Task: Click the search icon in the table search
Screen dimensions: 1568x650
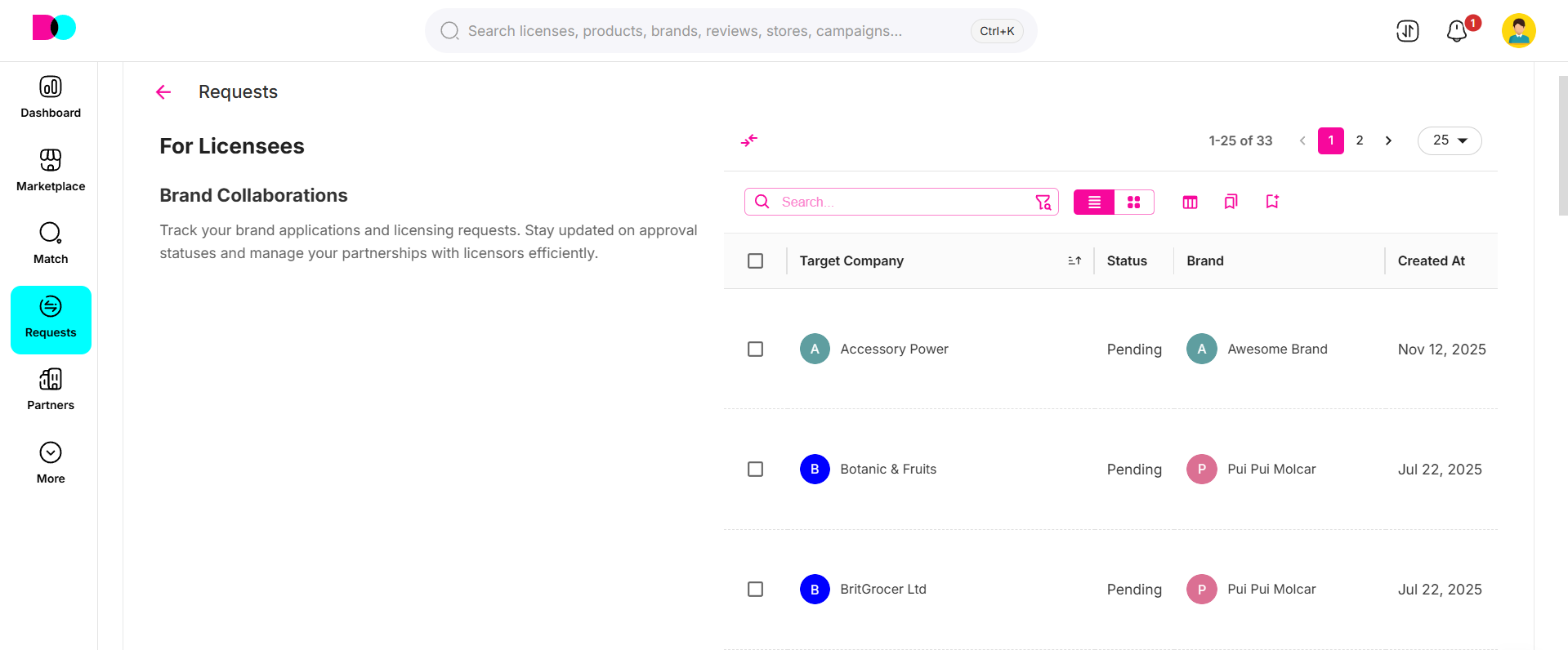Action: pyautogui.click(x=762, y=202)
